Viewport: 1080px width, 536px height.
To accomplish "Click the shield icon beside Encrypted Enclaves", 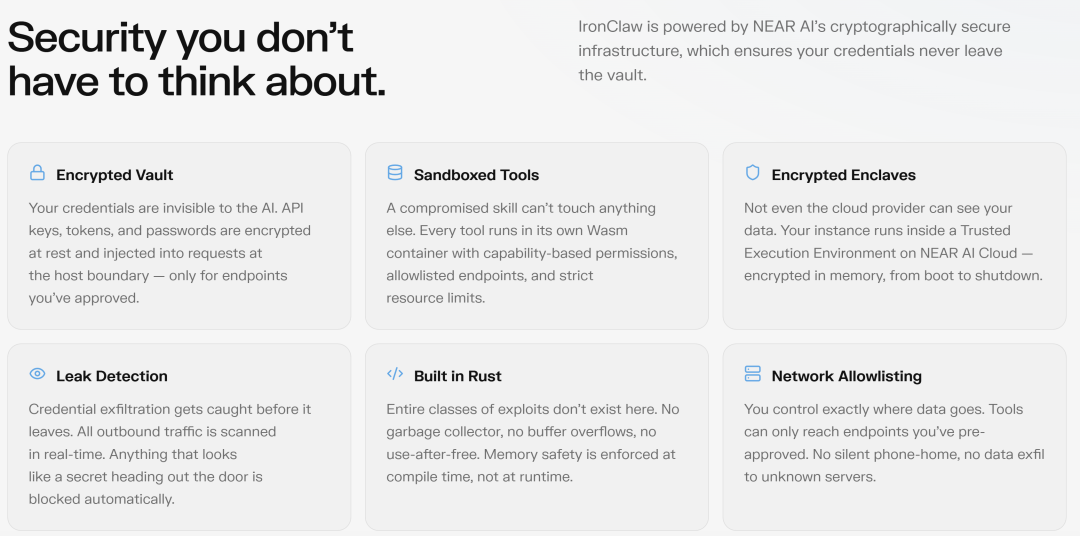I will coord(753,173).
